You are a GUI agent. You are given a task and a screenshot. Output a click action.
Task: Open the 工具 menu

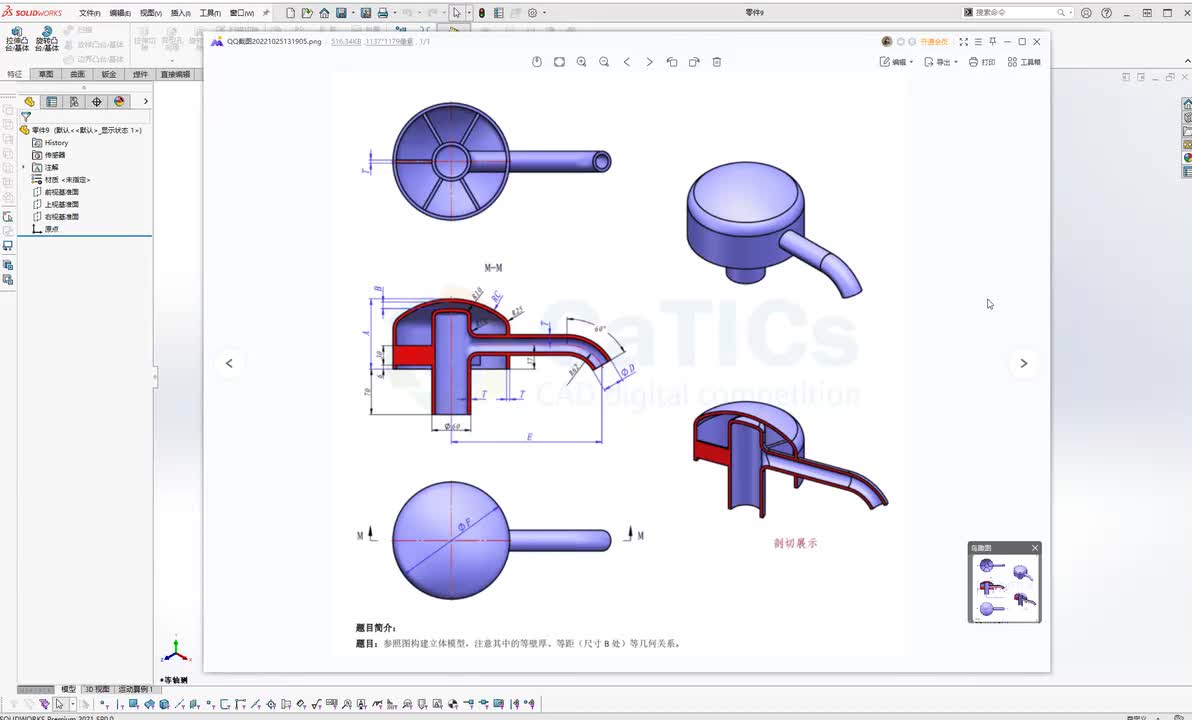pyautogui.click(x=210, y=13)
